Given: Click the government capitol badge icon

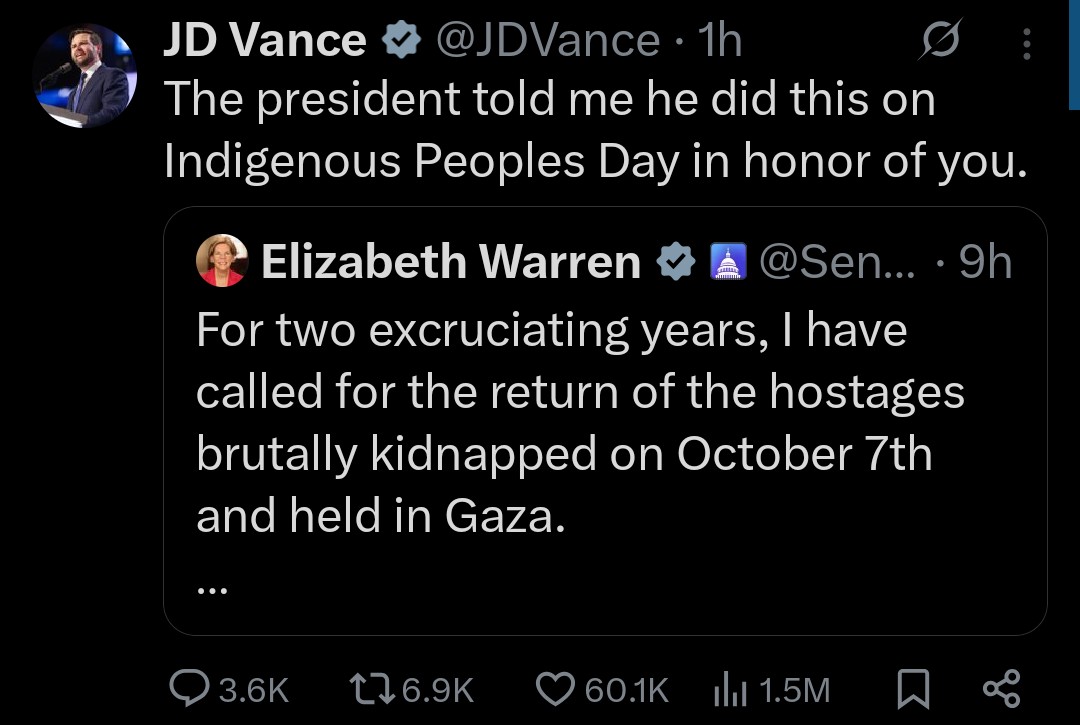Looking at the screenshot, I should (x=727, y=262).
